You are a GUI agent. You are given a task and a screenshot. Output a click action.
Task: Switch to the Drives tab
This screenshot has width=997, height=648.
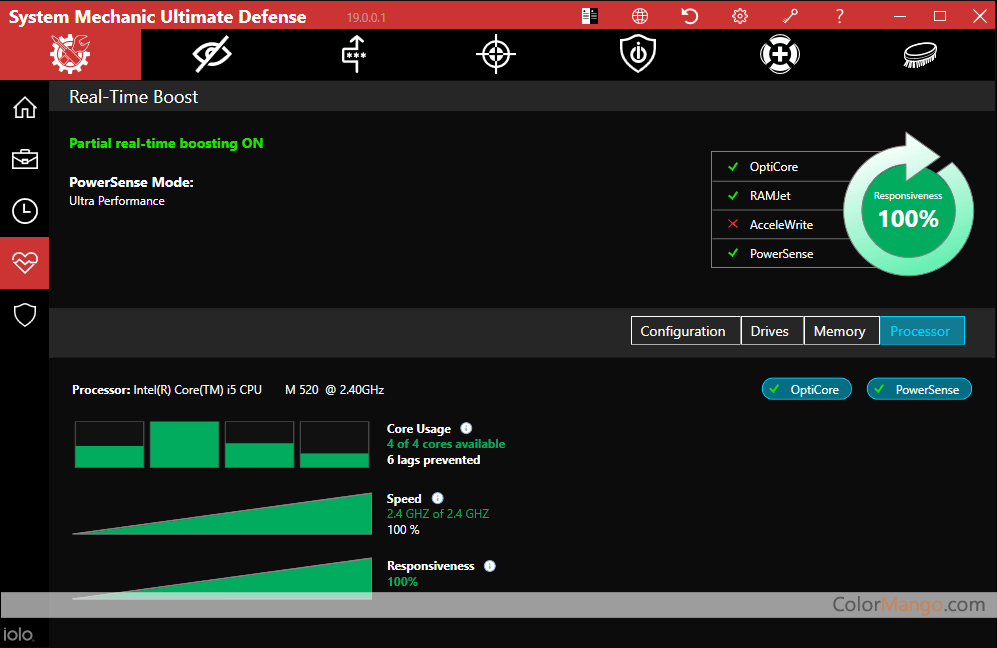pyautogui.click(x=773, y=331)
